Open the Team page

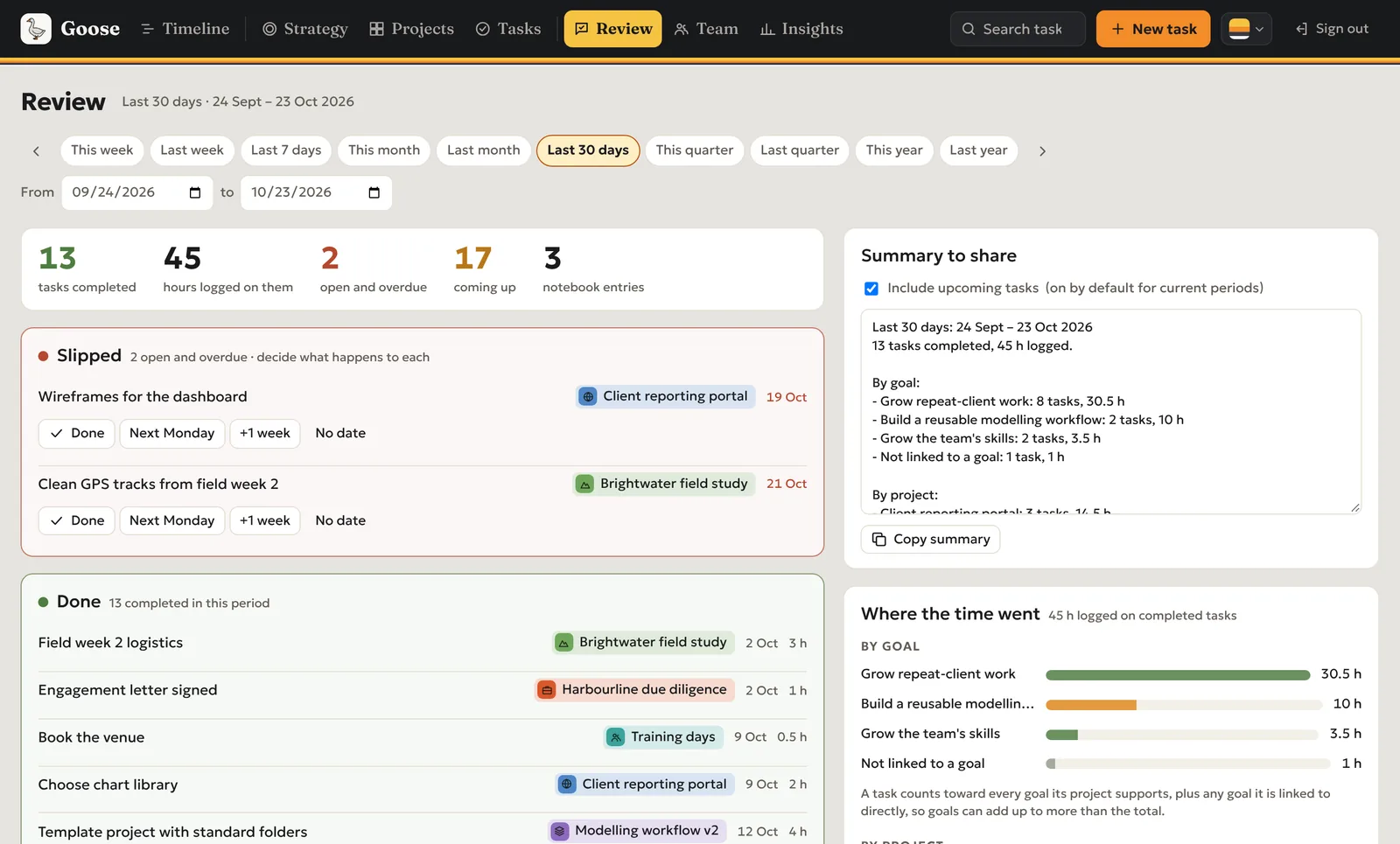pos(706,29)
